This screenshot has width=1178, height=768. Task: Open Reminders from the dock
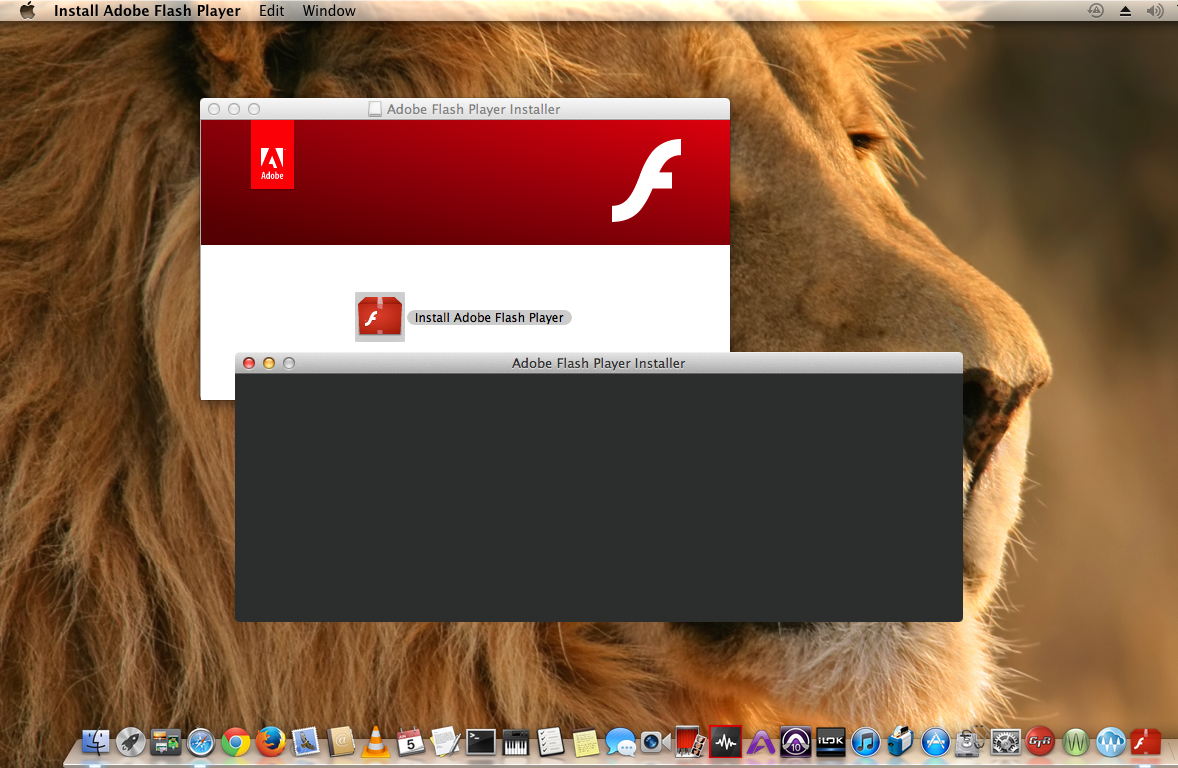click(551, 742)
